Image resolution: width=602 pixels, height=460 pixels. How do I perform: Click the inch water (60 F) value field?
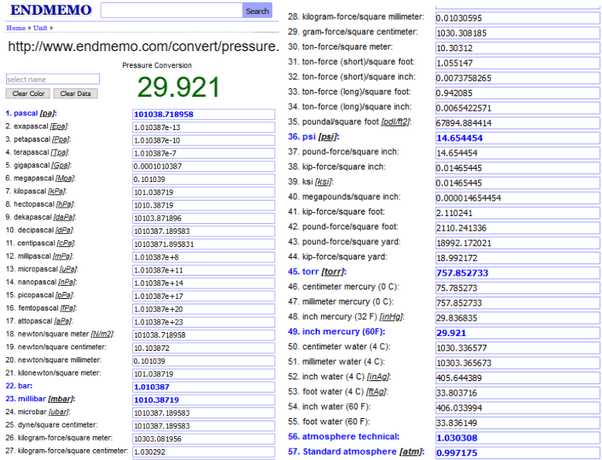click(518, 407)
